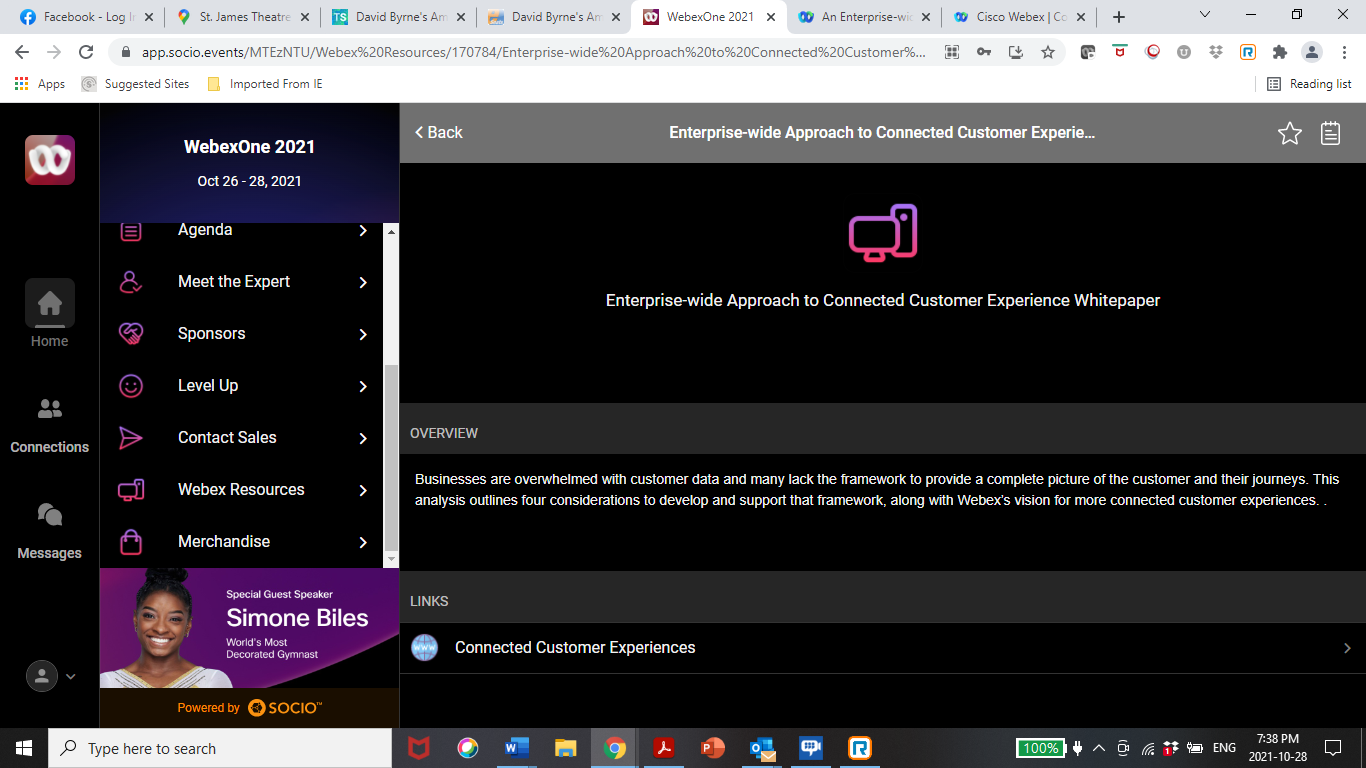
Task: Click the WebexOne app logo
Action: tap(50, 160)
